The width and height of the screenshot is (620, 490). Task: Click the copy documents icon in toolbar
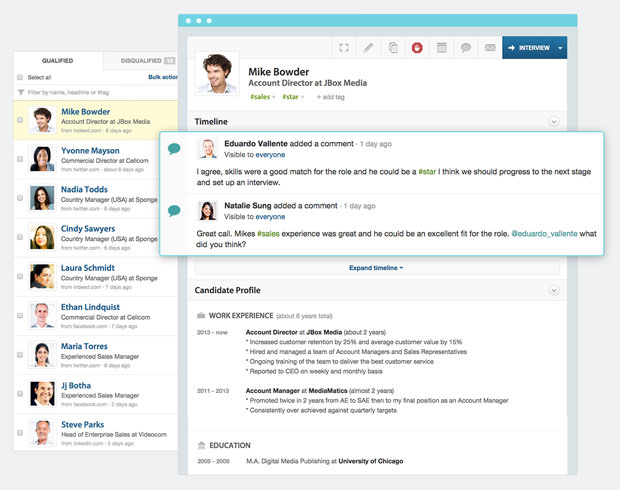click(x=393, y=47)
